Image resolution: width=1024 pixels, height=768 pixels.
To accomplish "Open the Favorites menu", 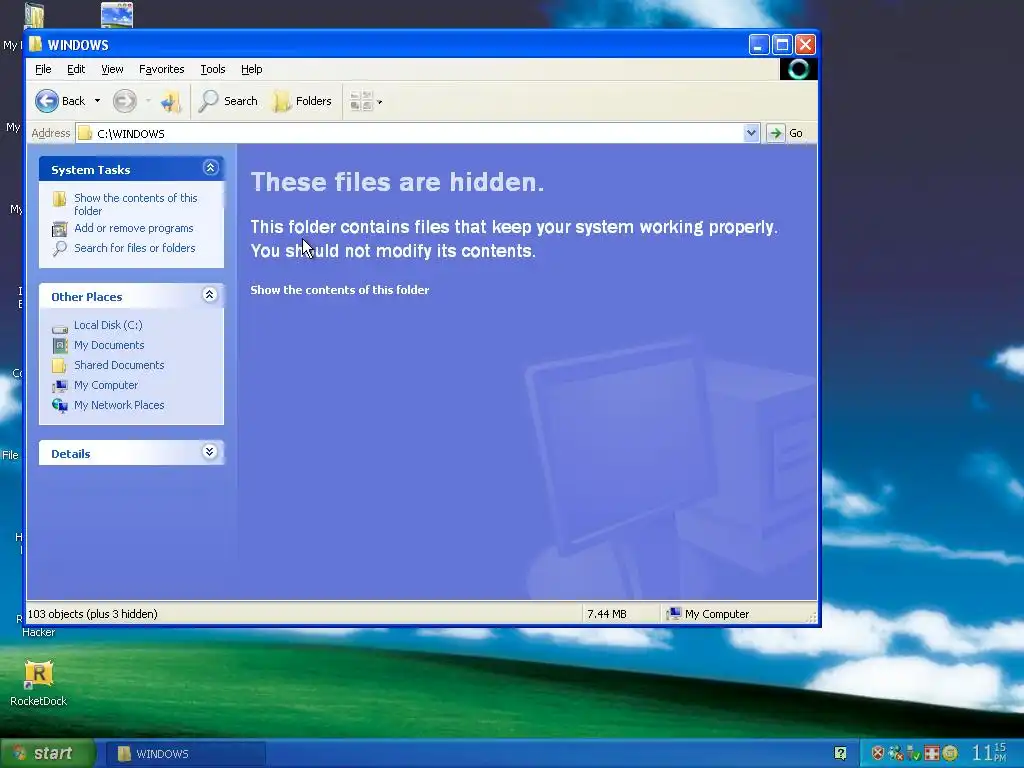I will click(161, 69).
